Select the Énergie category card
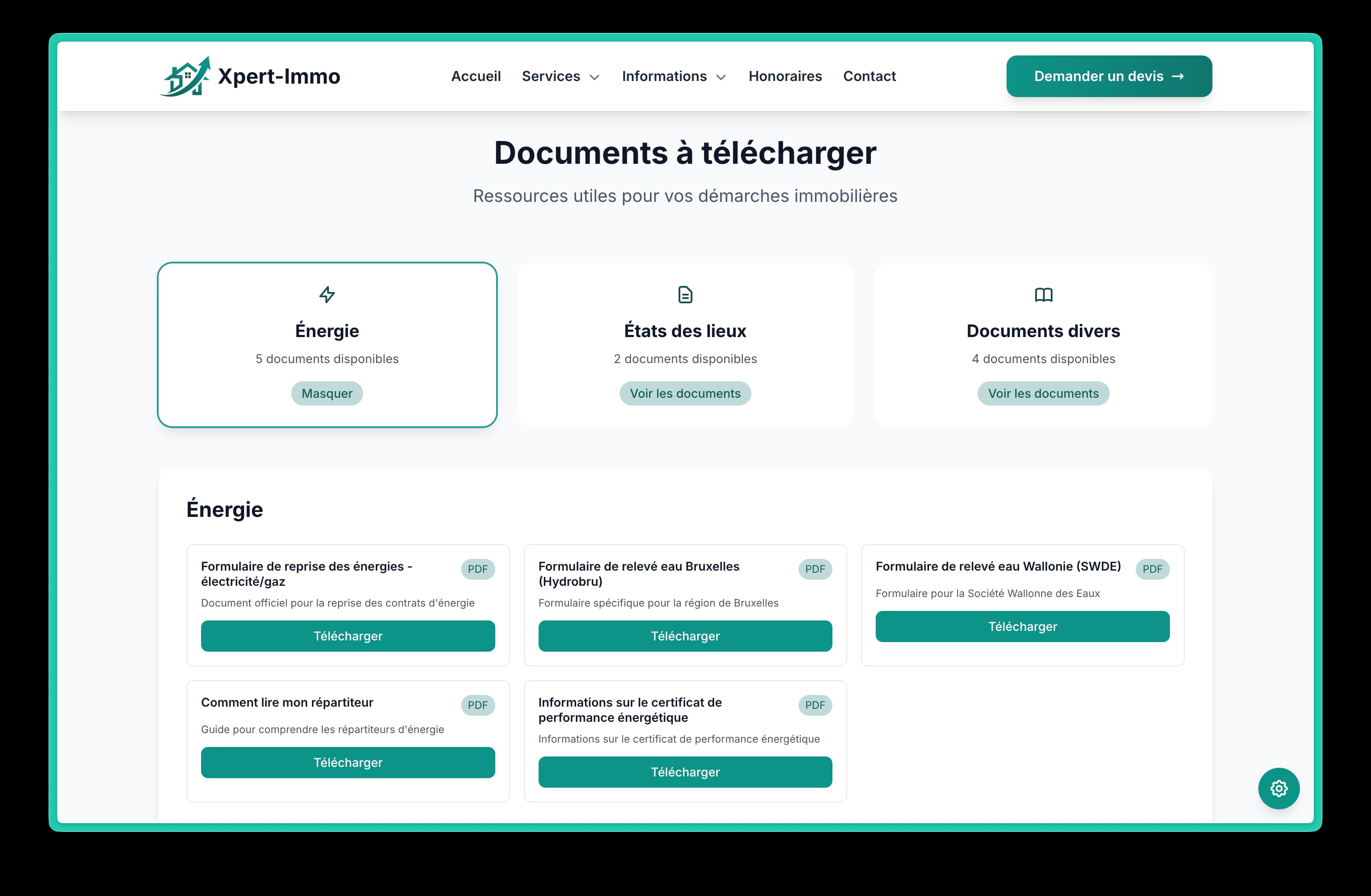The height and width of the screenshot is (896, 1371). 327,331
